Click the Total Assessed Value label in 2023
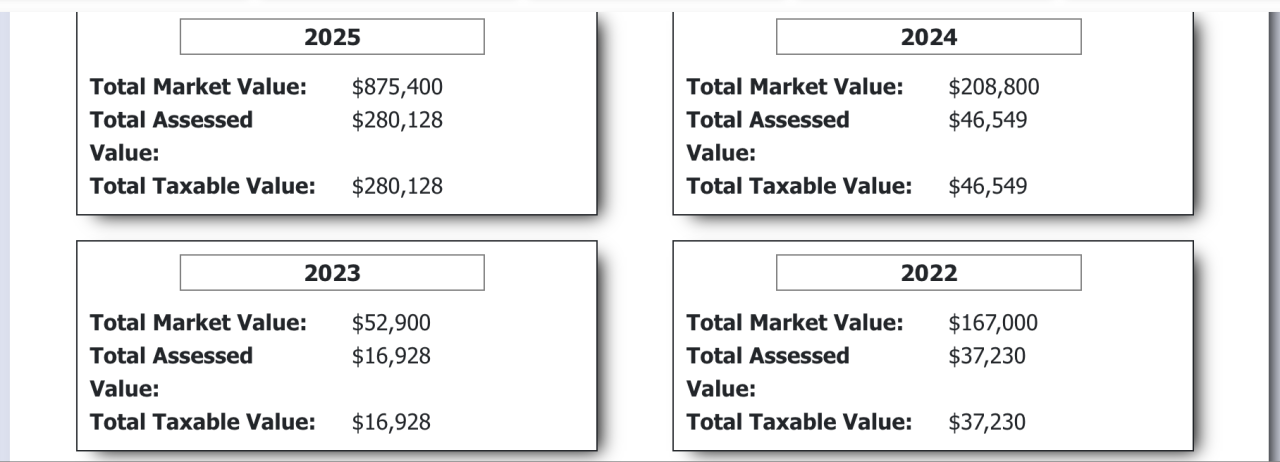Image resolution: width=1280 pixels, height=462 pixels. (x=171, y=357)
